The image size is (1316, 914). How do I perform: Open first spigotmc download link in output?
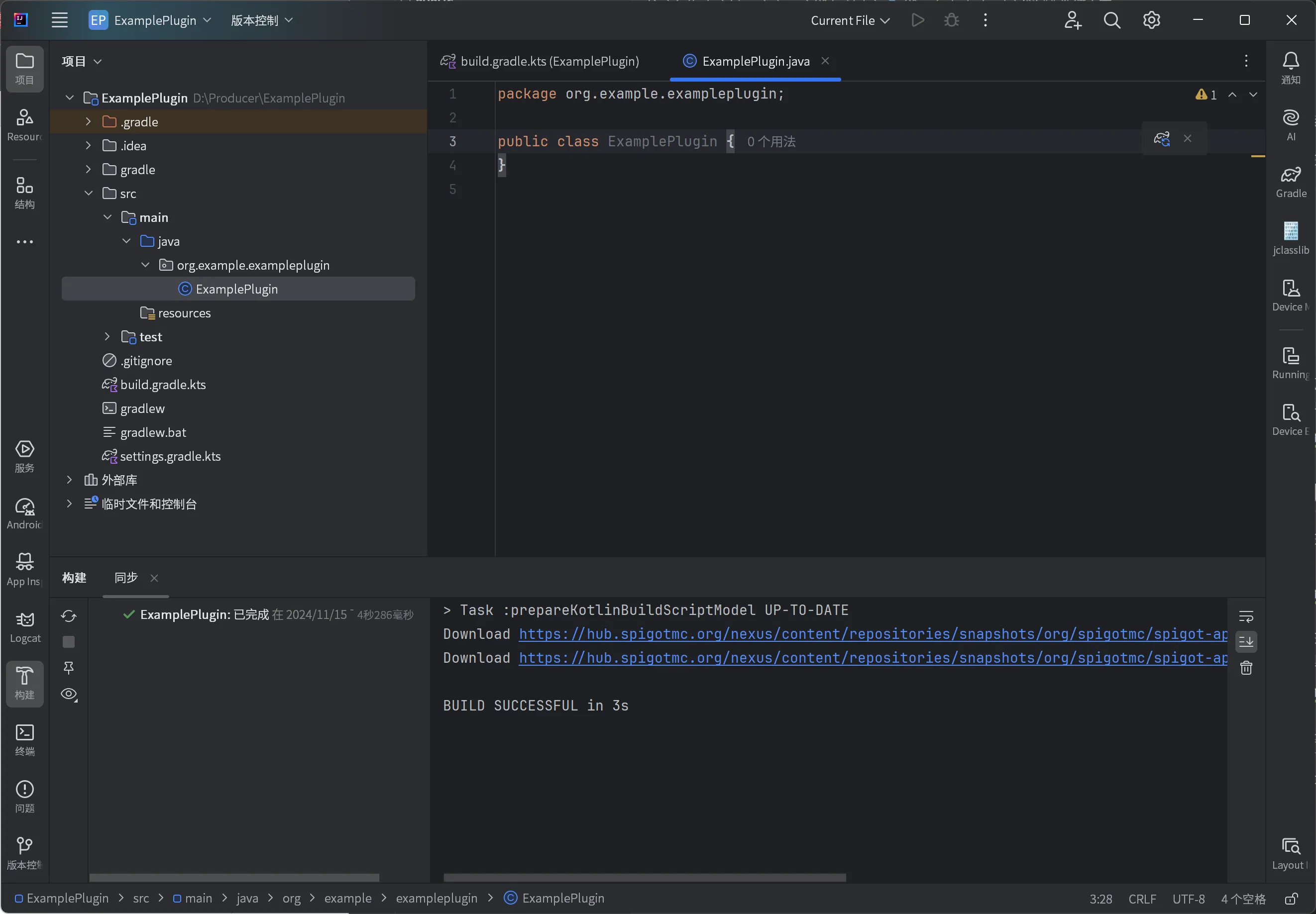(x=873, y=634)
